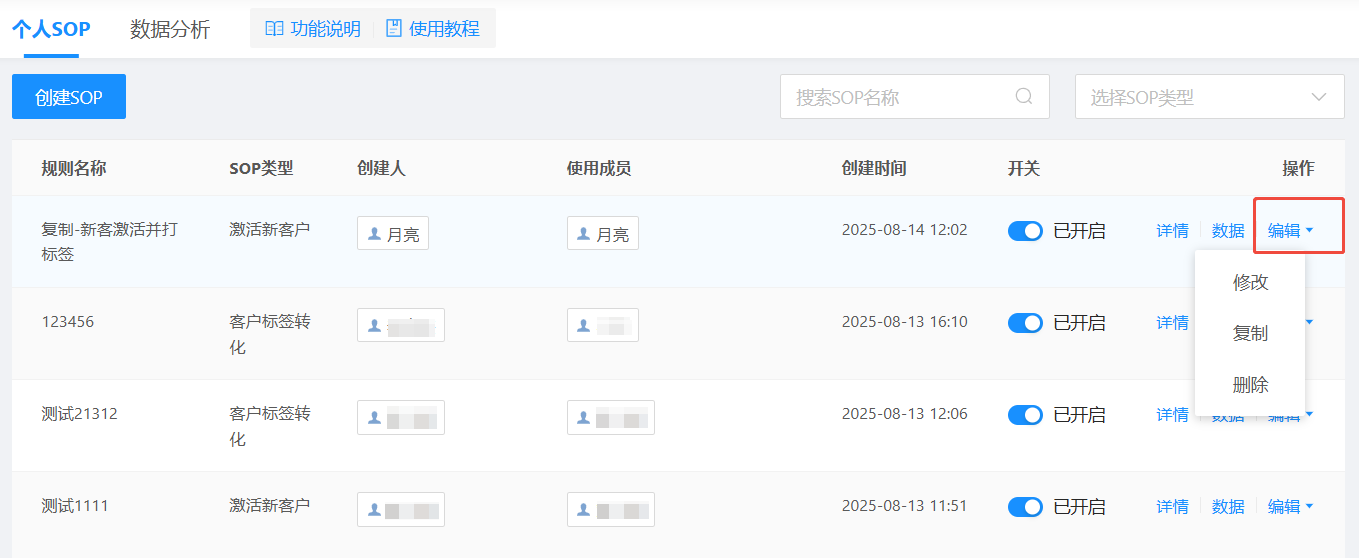
Task: Toggle the switch for the 123456 rule
Action: tap(1025, 323)
